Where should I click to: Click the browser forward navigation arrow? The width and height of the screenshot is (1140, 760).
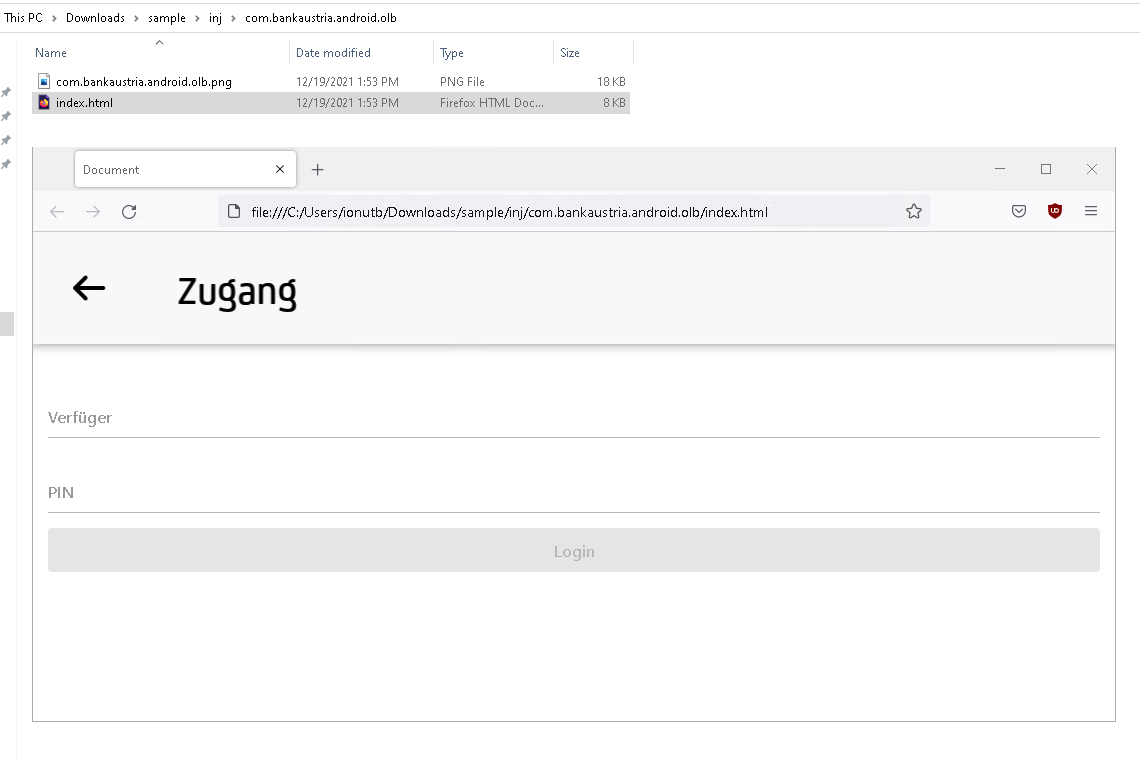click(93, 212)
